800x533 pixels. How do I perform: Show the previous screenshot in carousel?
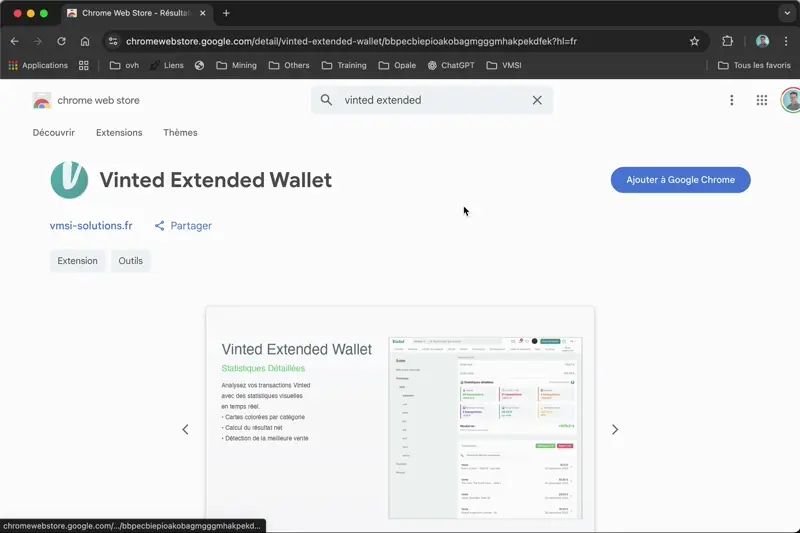[x=185, y=429]
